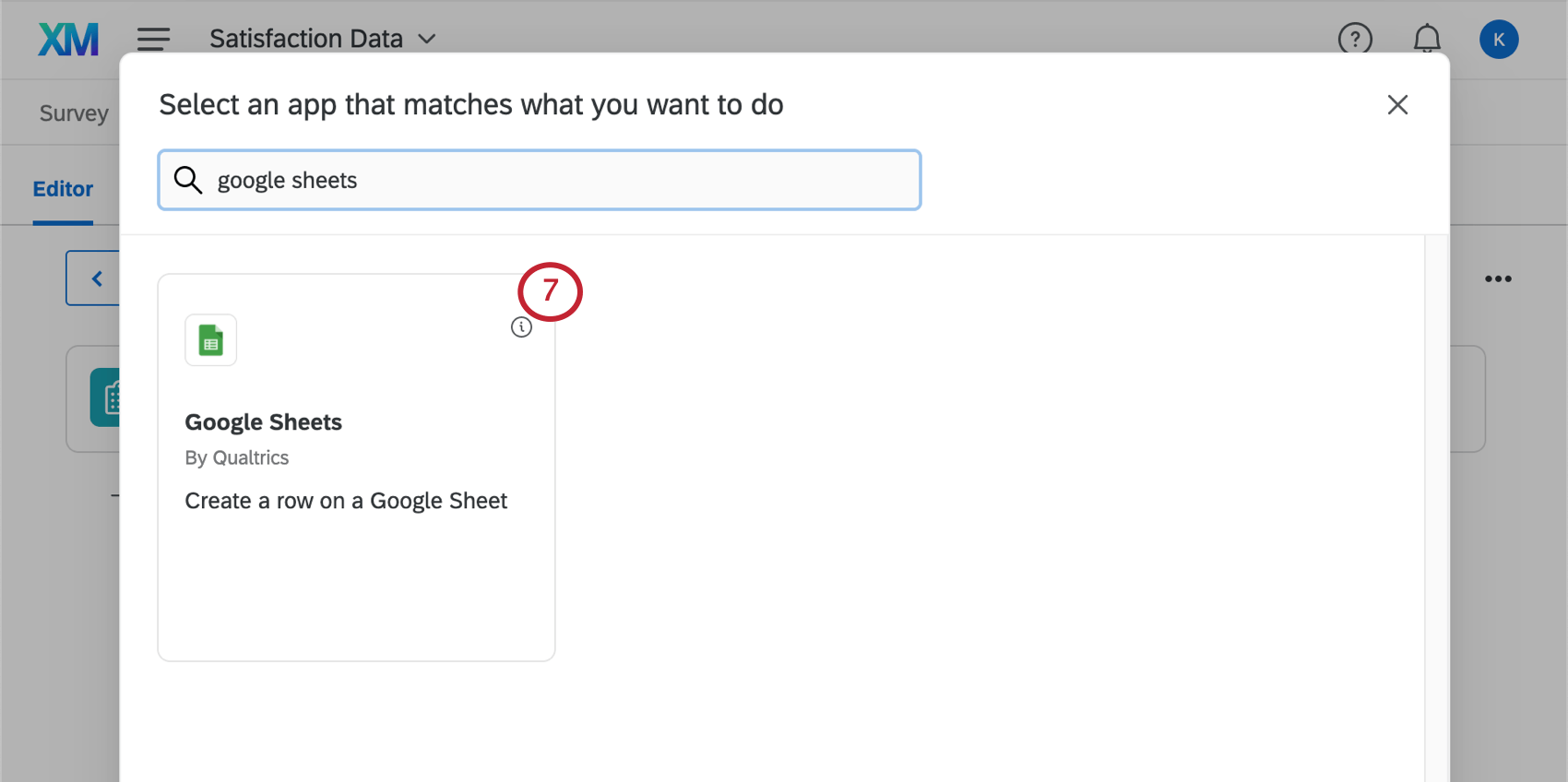Open the three-dot options icon
Screen dimensions: 1568x782
[1498, 278]
